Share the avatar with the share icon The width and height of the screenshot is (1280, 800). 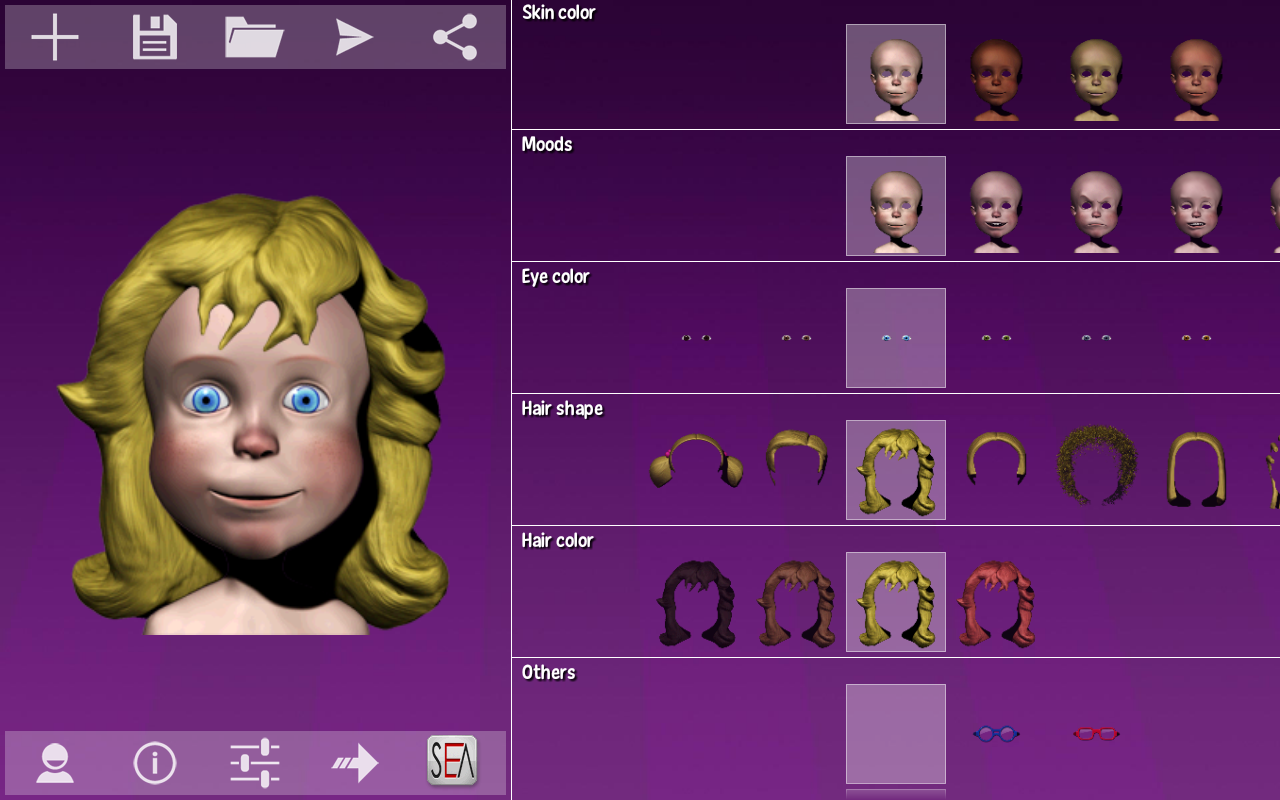coord(455,37)
